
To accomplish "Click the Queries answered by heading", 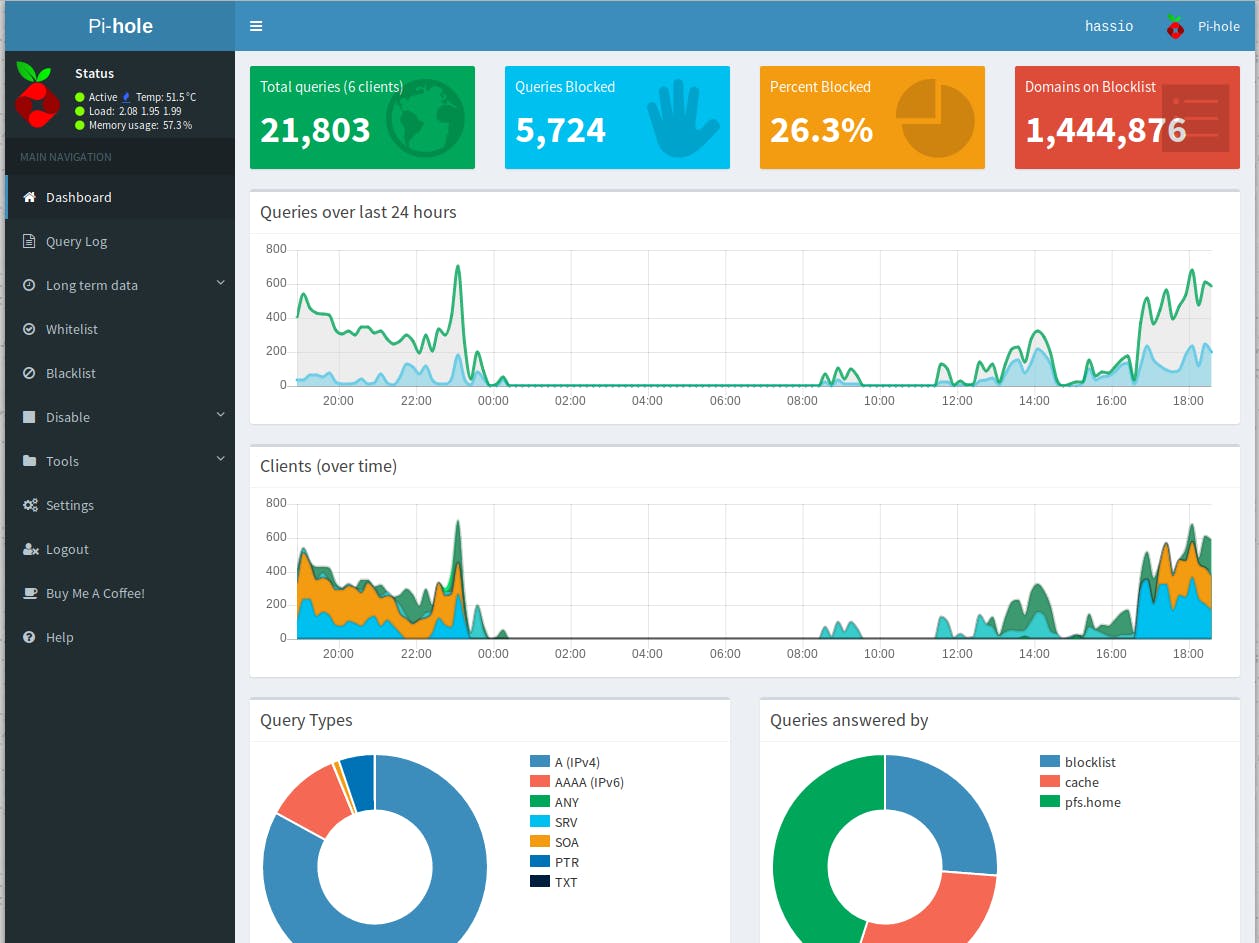I will (x=849, y=720).
